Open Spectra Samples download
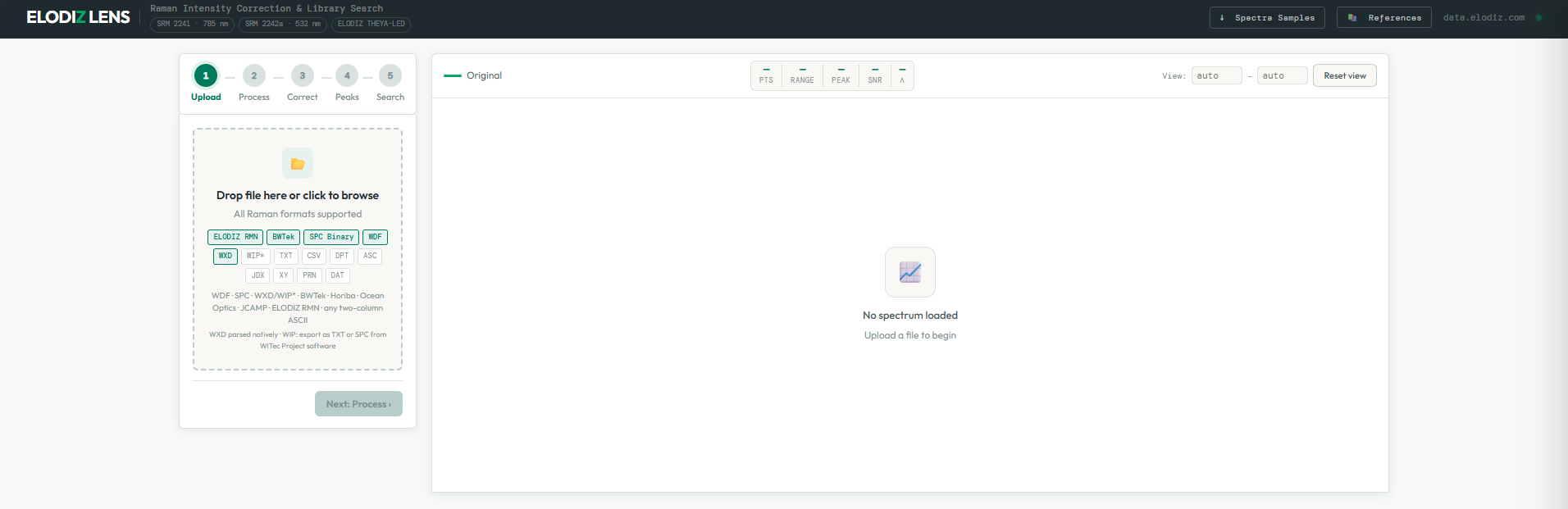The height and width of the screenshot is (509, 1568). [x=1267, y=18]
